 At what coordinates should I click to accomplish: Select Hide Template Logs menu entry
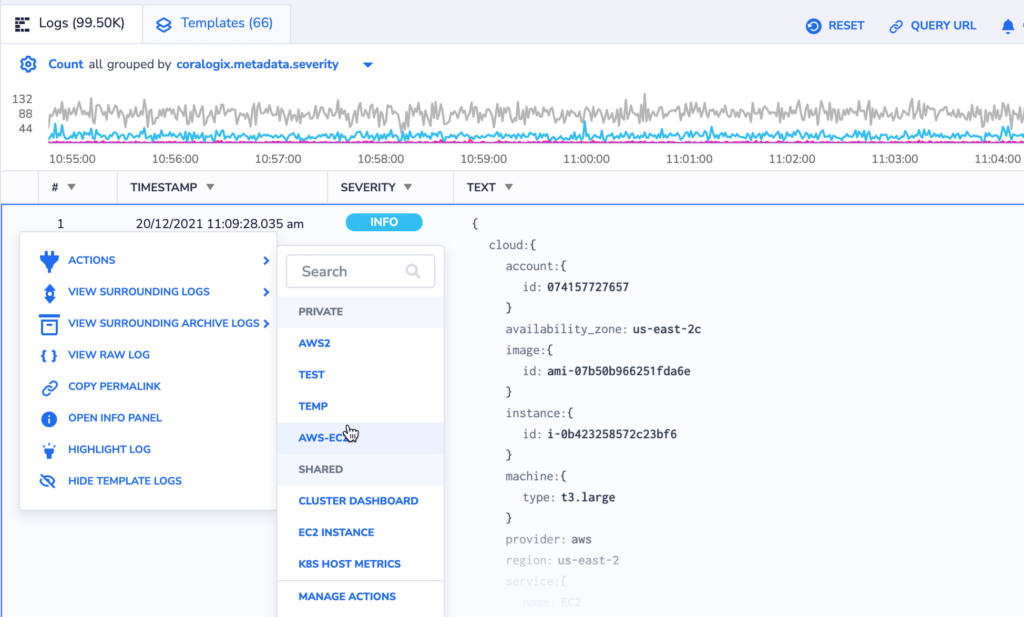pyautogui.click(x=125, y=481)
